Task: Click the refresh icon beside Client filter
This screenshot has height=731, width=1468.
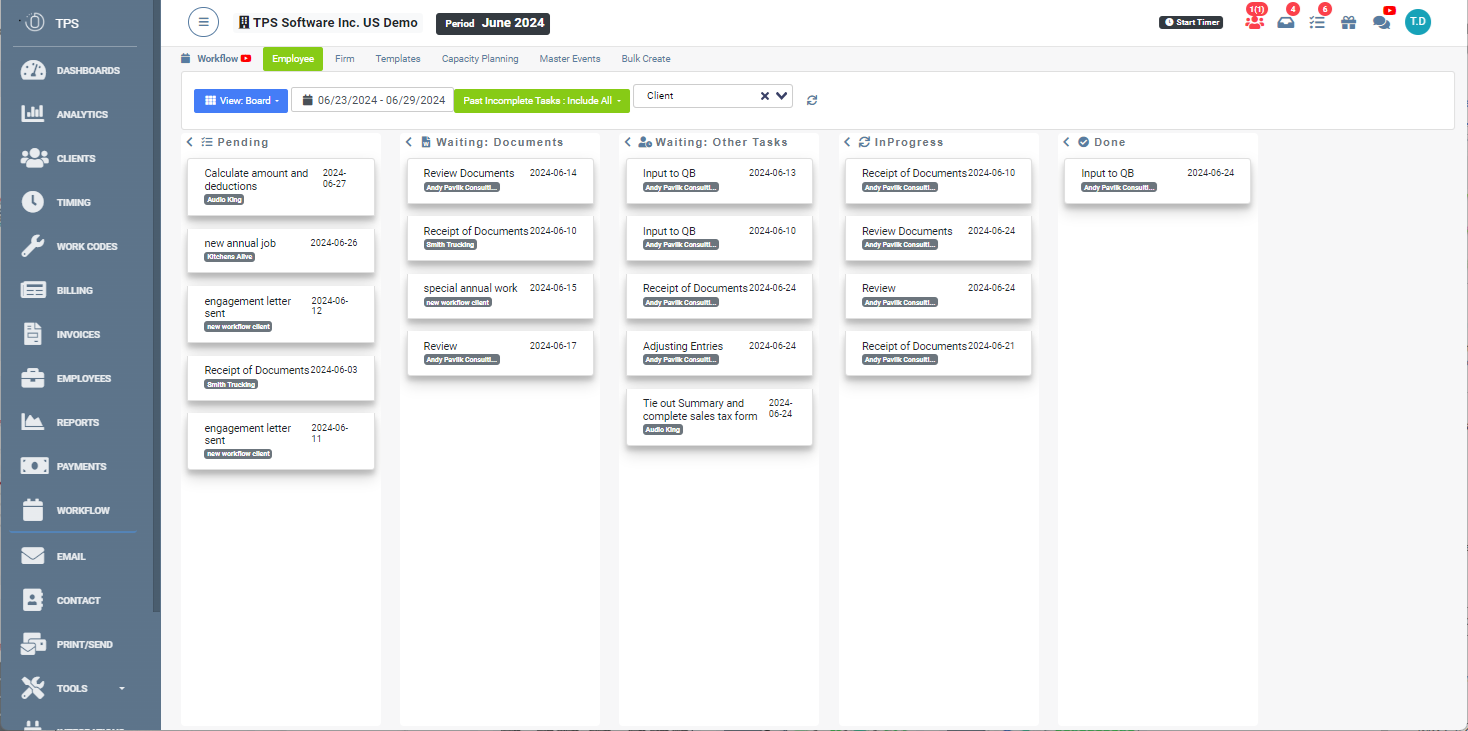Action: click(812, 100)
